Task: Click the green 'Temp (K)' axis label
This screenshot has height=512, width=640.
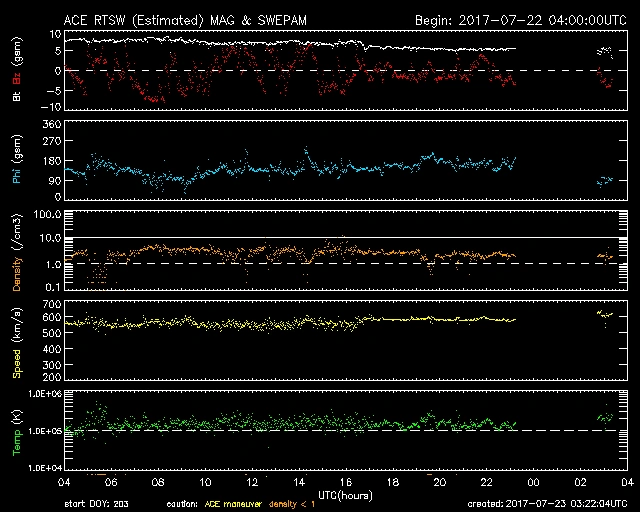Action: (16, 430)
